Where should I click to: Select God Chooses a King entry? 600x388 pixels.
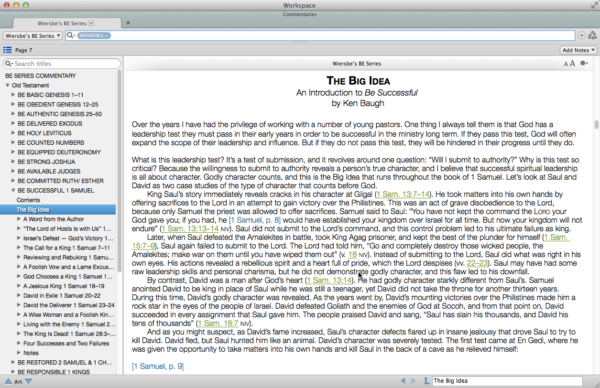click(x=67, y=277)
